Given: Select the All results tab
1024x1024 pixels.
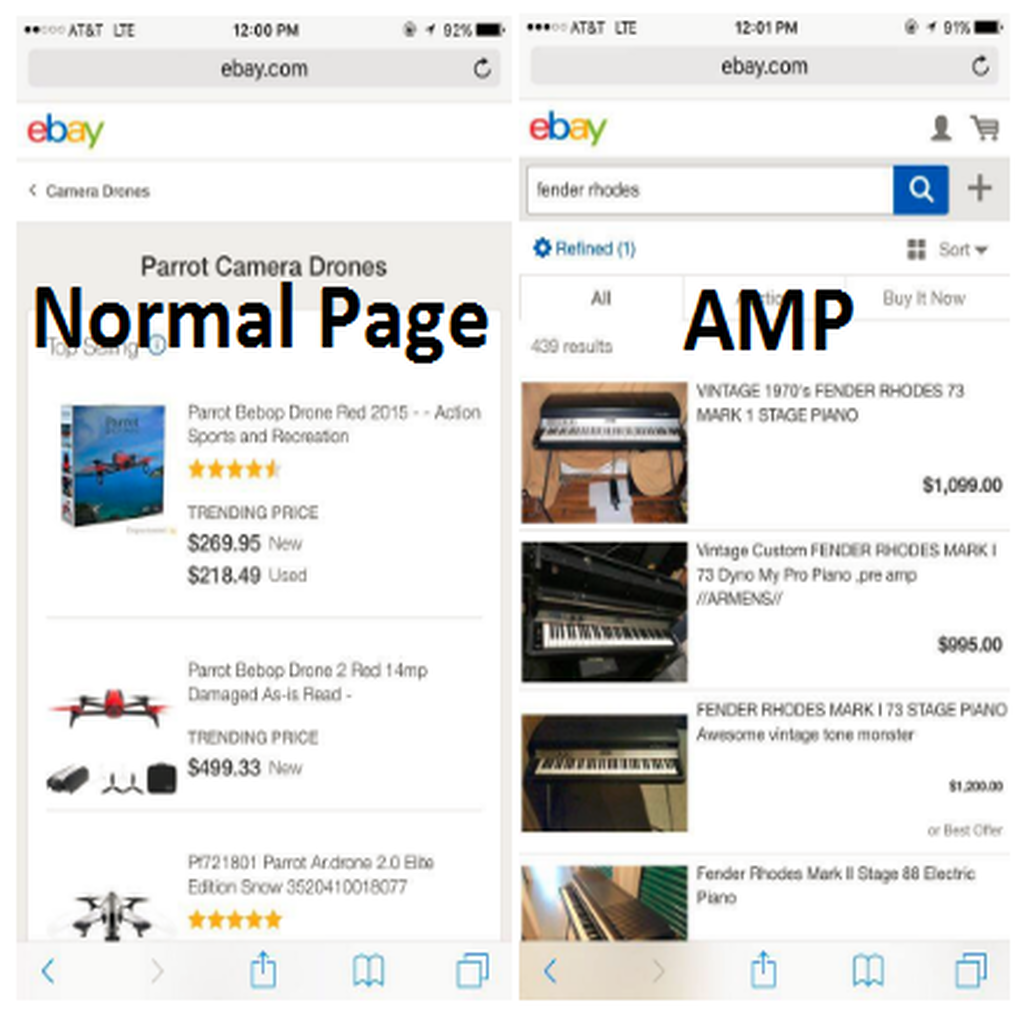Looking at the screenshot, I should point(601,298).
